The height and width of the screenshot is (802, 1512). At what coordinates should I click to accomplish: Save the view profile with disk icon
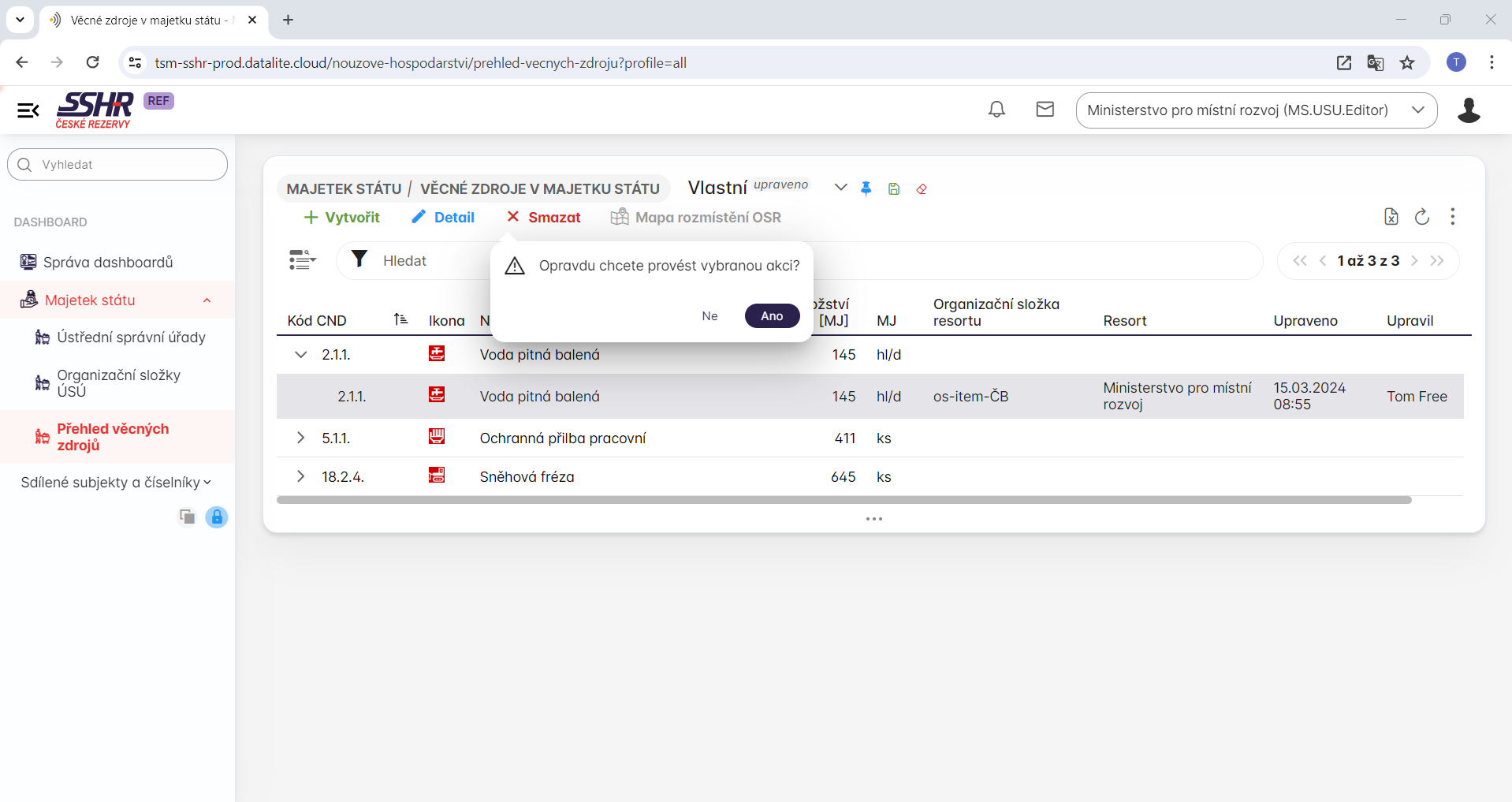[894, 188]
